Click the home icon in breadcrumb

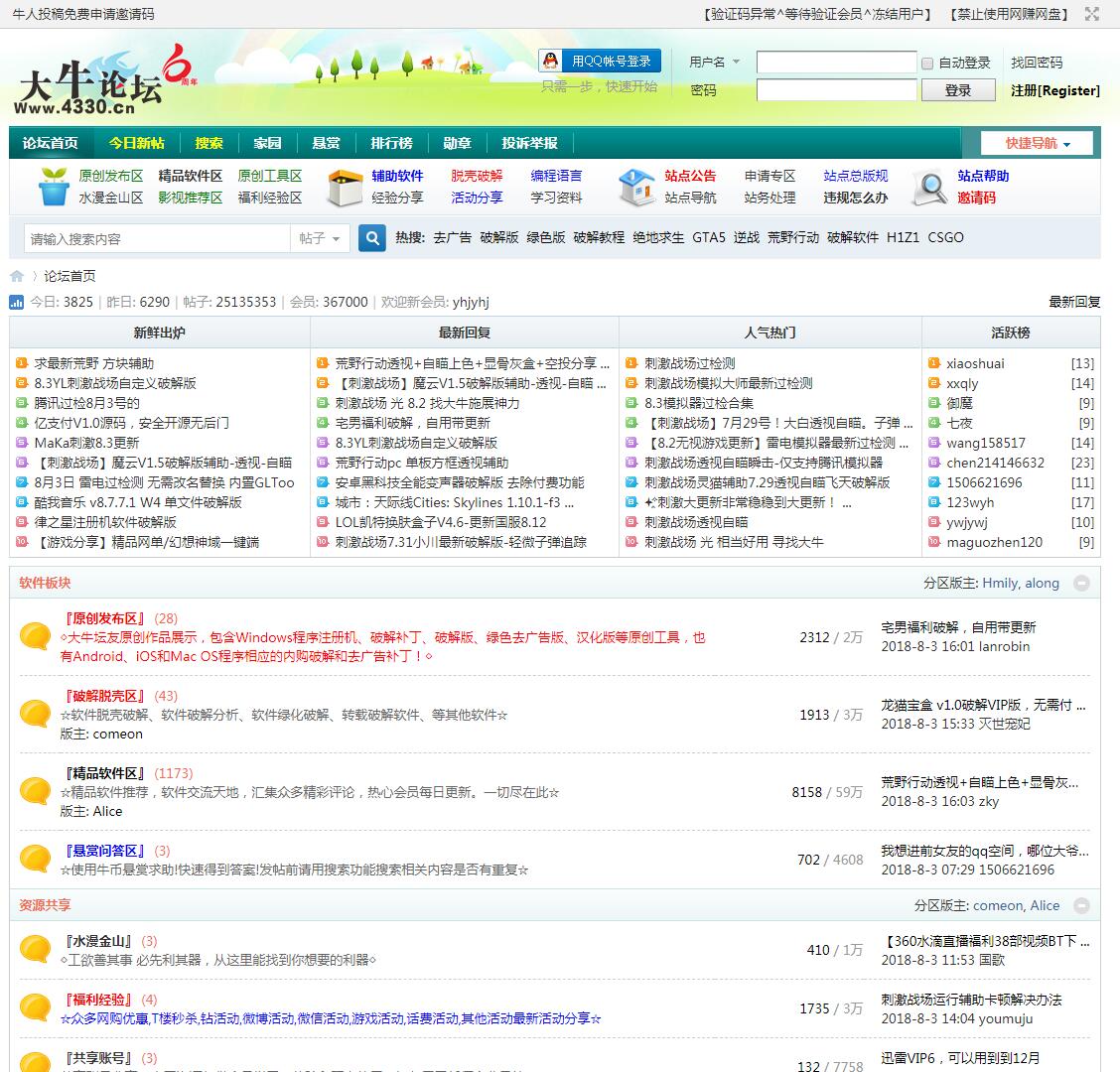point(17,276)
